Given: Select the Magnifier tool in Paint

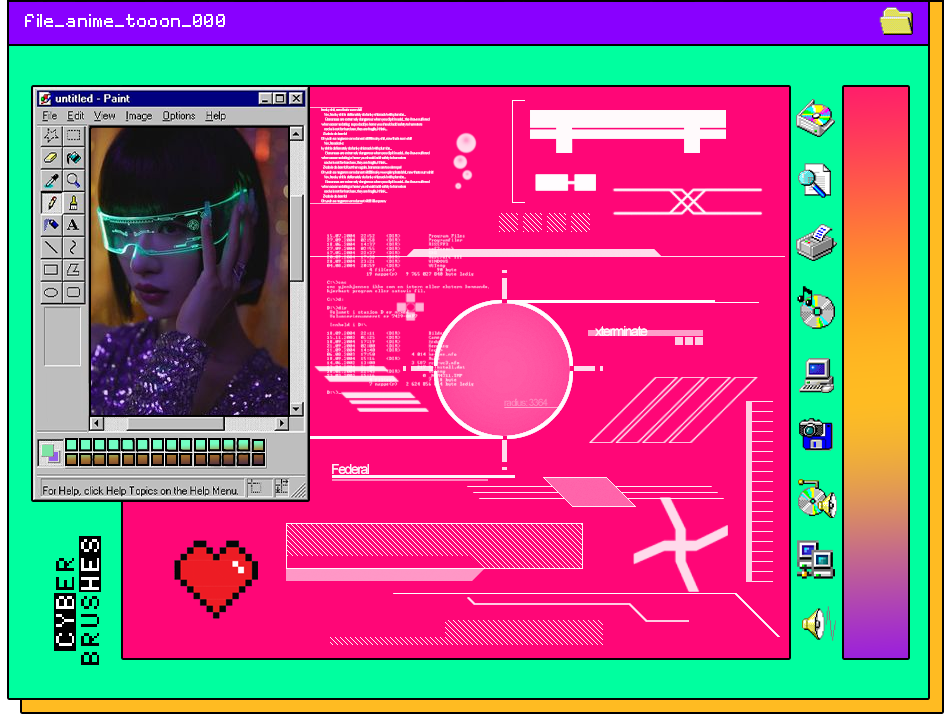Looking at the screenshot, I should click(x=73, y=180).
